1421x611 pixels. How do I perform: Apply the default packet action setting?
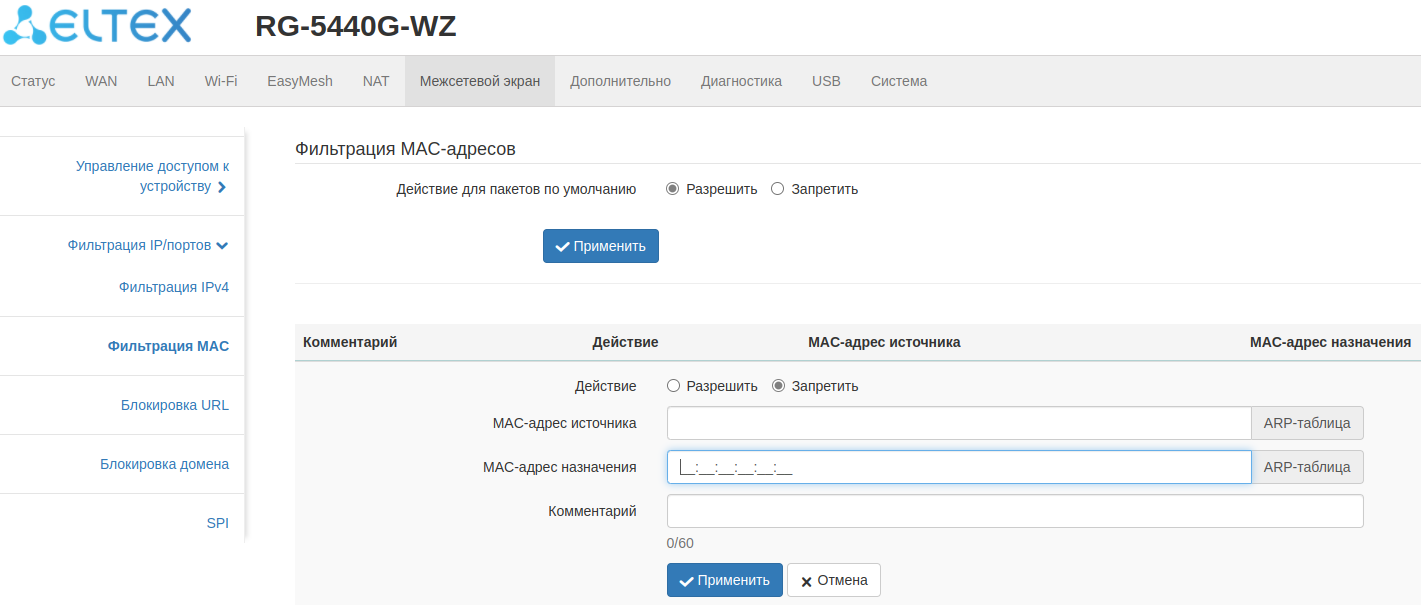click(x=600, y=246)
